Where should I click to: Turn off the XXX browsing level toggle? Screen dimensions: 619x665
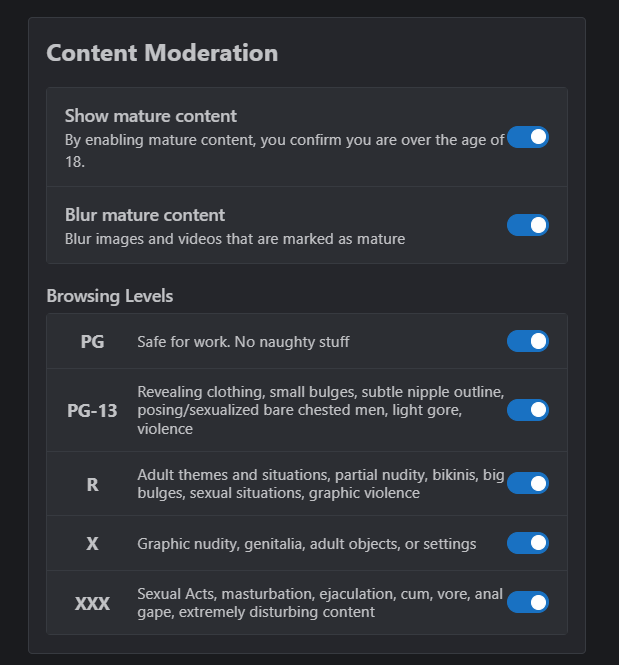[527, 602]
